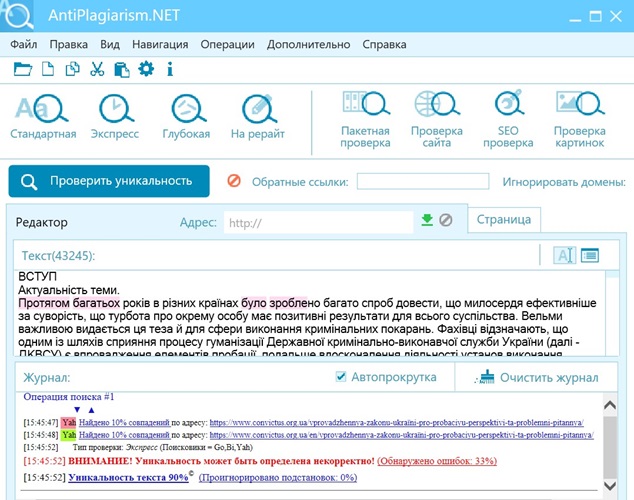Click the journal scrollbar up arrow
This screenshot has height=500, width=634.
point(610,405)
